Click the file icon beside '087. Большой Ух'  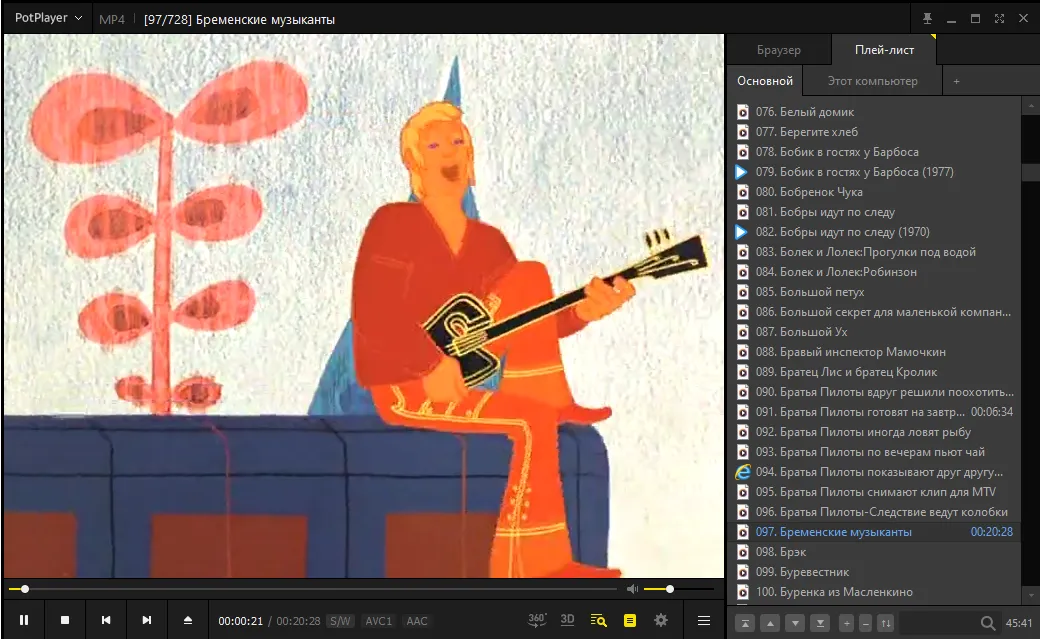[743, 332]
